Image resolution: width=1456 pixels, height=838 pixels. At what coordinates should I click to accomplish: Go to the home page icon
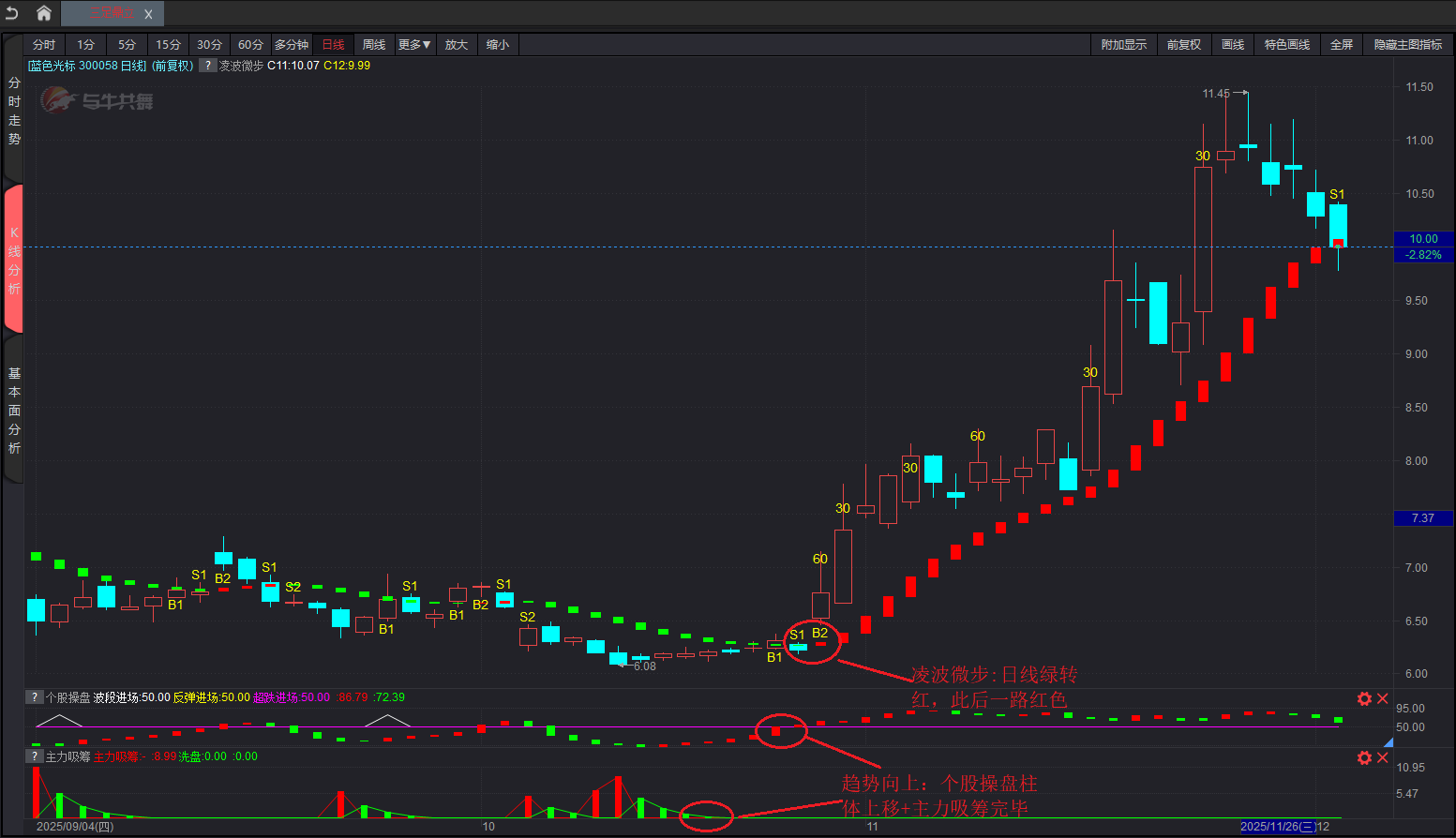tap(43, 13)
